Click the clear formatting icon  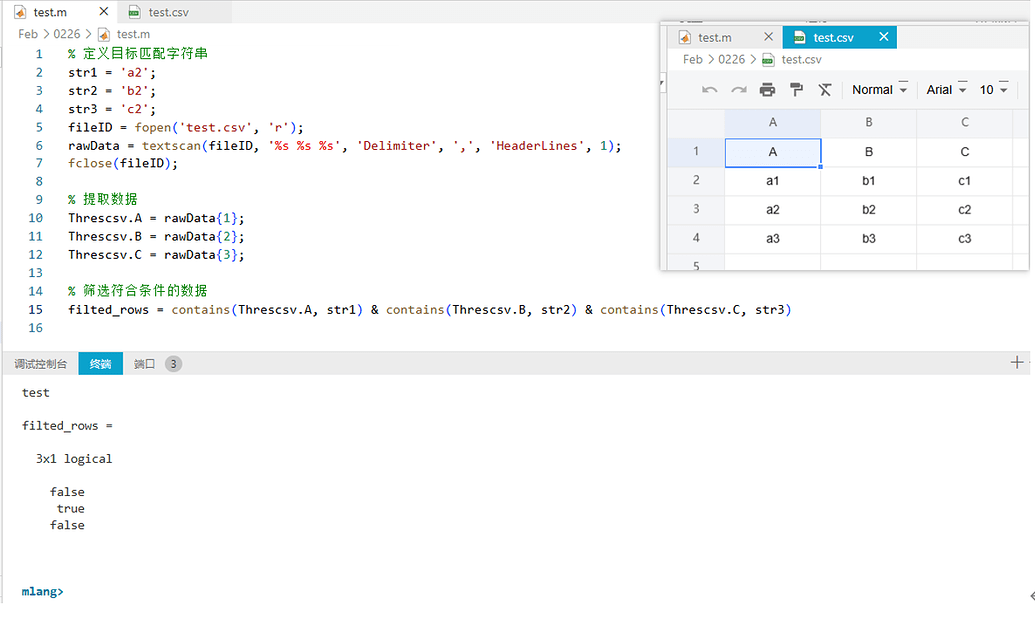tap(825, 90)
